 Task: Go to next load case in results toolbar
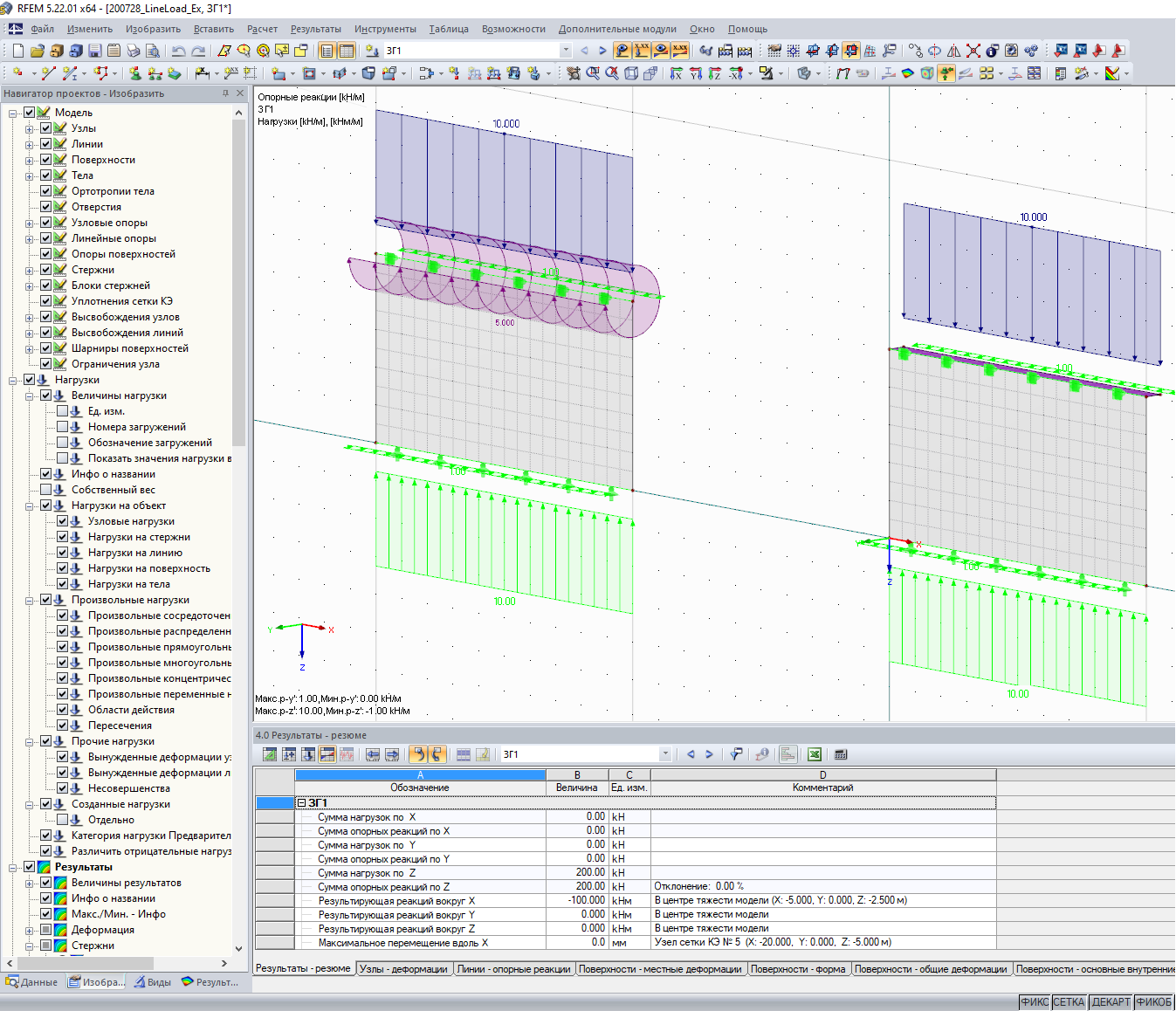pyautogui.click(x=709, y=754)
